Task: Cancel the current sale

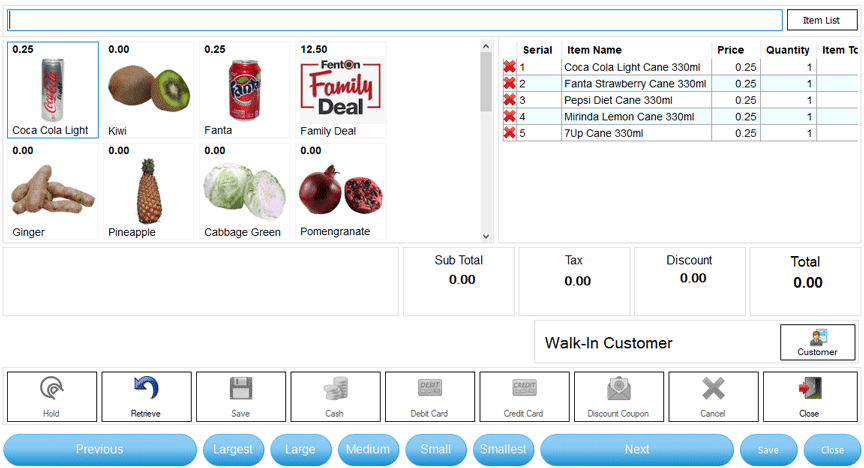Action: (713, 397)
